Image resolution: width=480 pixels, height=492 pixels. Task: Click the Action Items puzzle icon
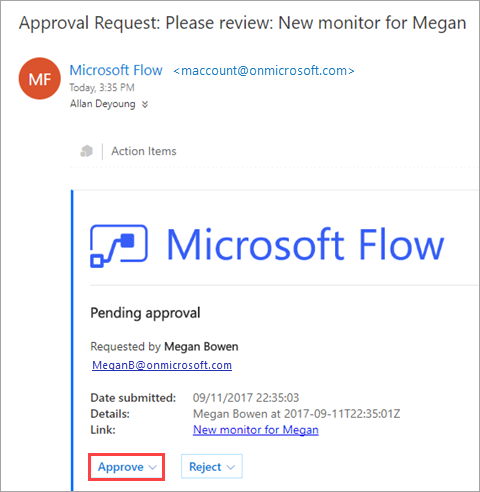pos(87,151)
